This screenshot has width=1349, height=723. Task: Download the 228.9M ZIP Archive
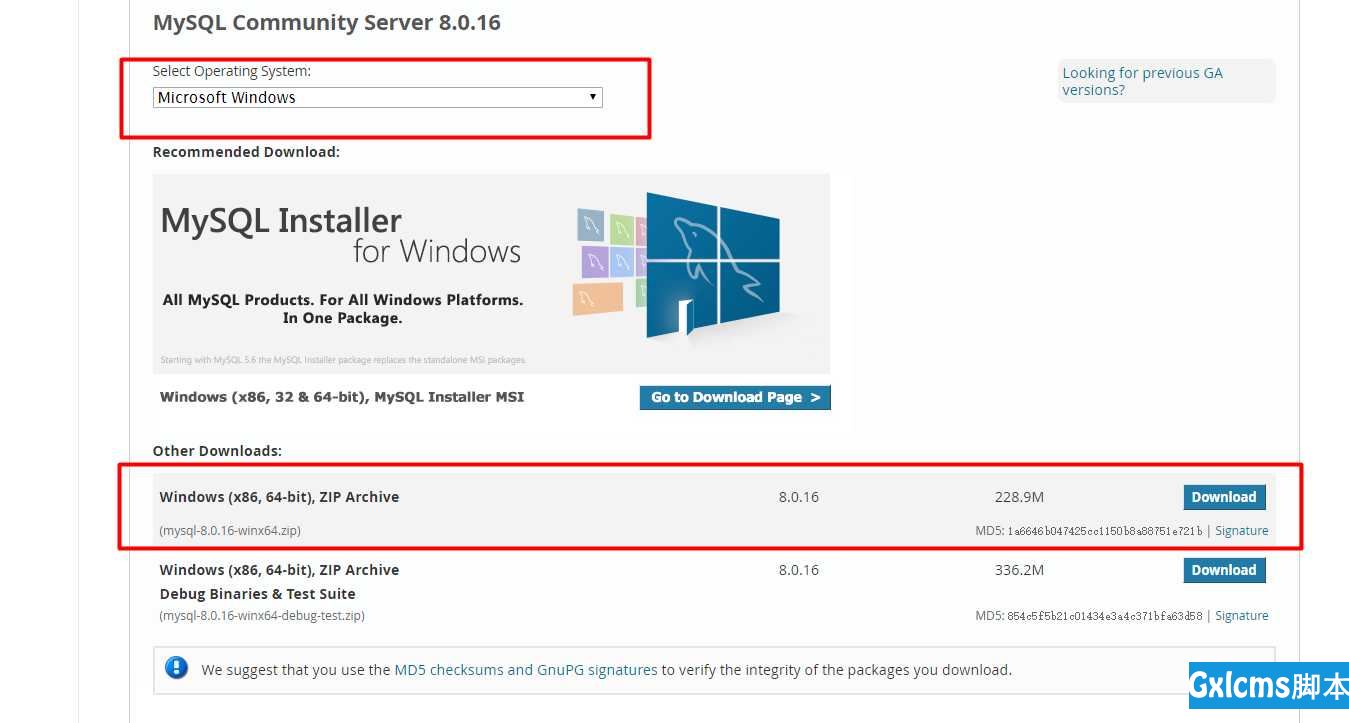1224,497
